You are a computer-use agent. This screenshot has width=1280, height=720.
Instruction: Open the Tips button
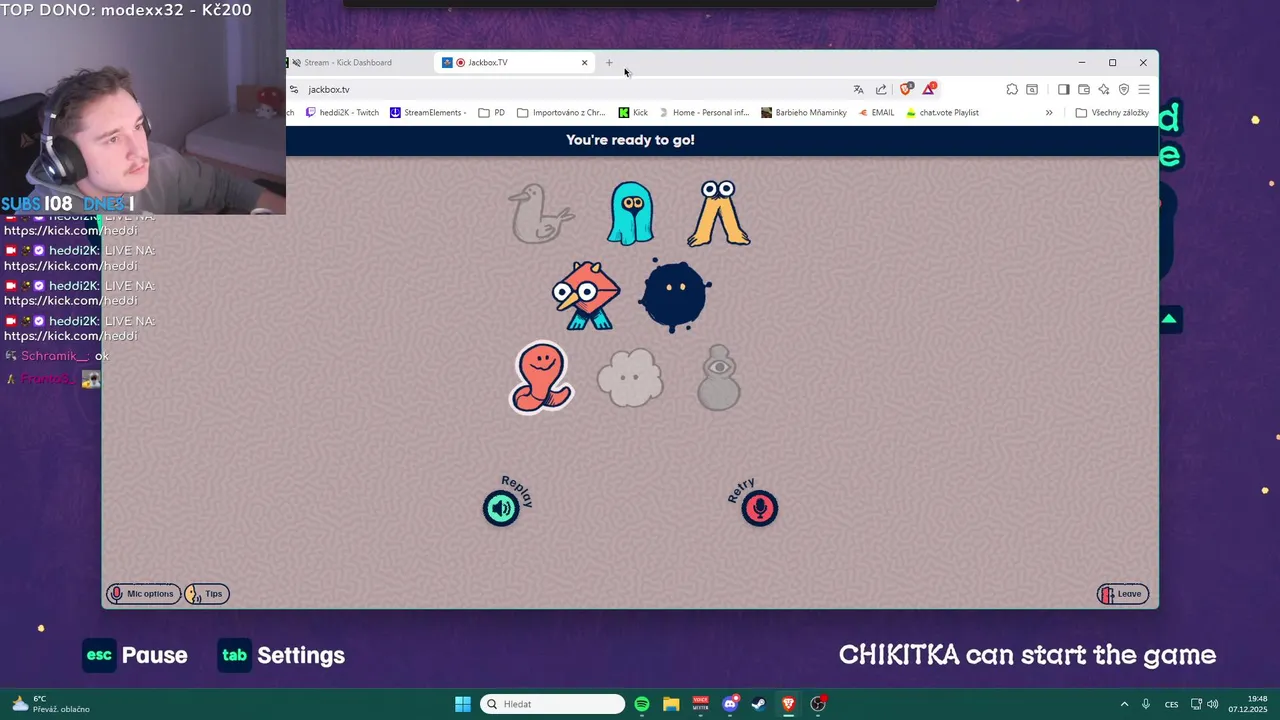click(x=207, y=594)
